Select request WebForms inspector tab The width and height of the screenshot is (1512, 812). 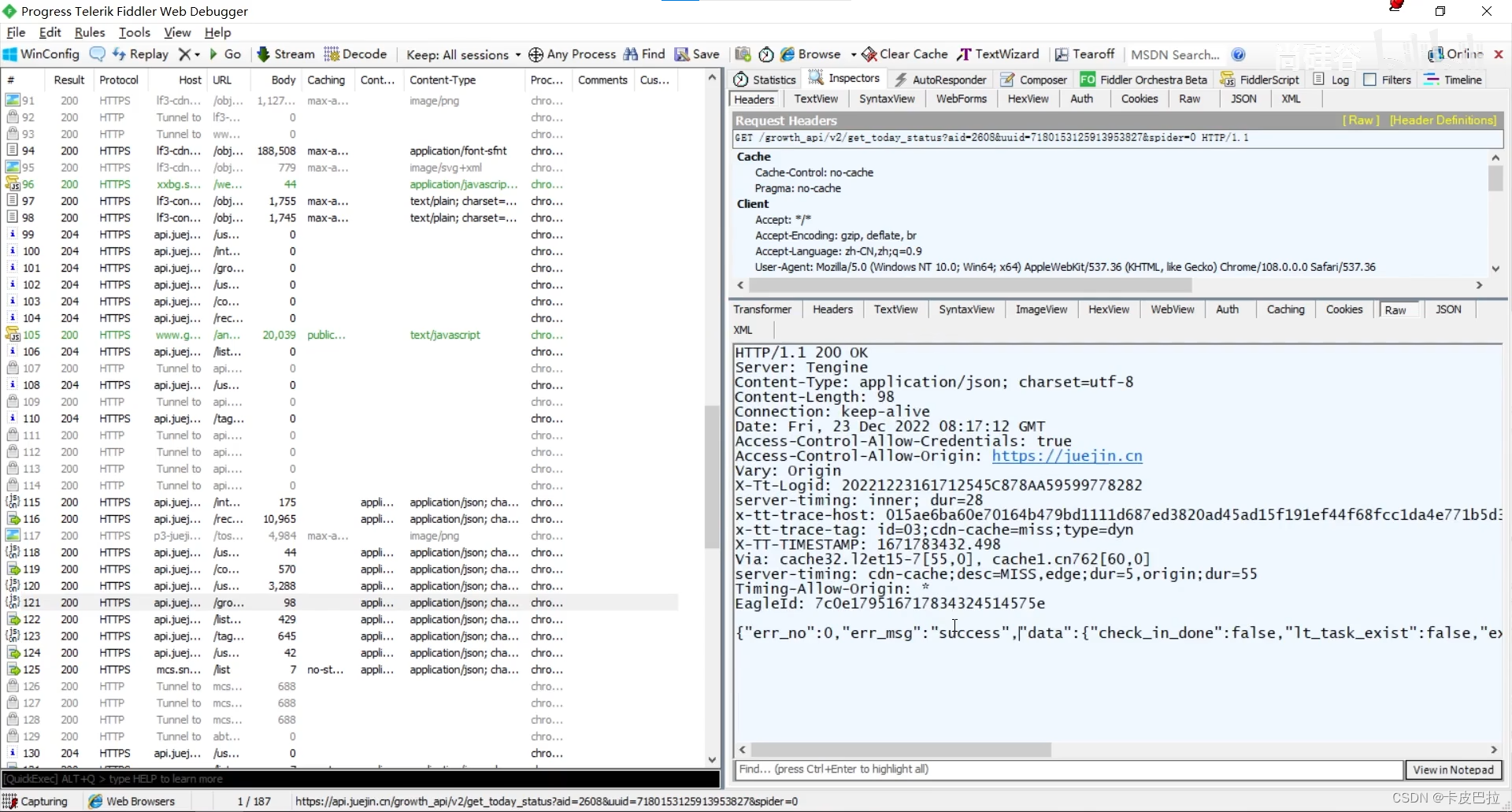961,98
